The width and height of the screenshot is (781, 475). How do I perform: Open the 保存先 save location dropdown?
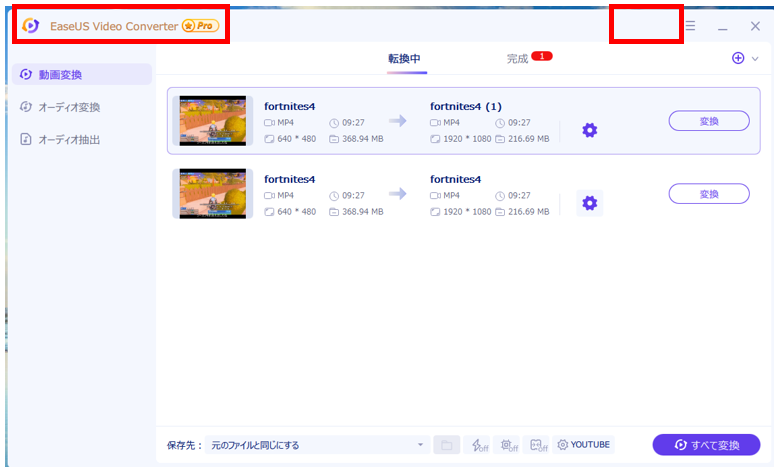click(x=317, y=445)
